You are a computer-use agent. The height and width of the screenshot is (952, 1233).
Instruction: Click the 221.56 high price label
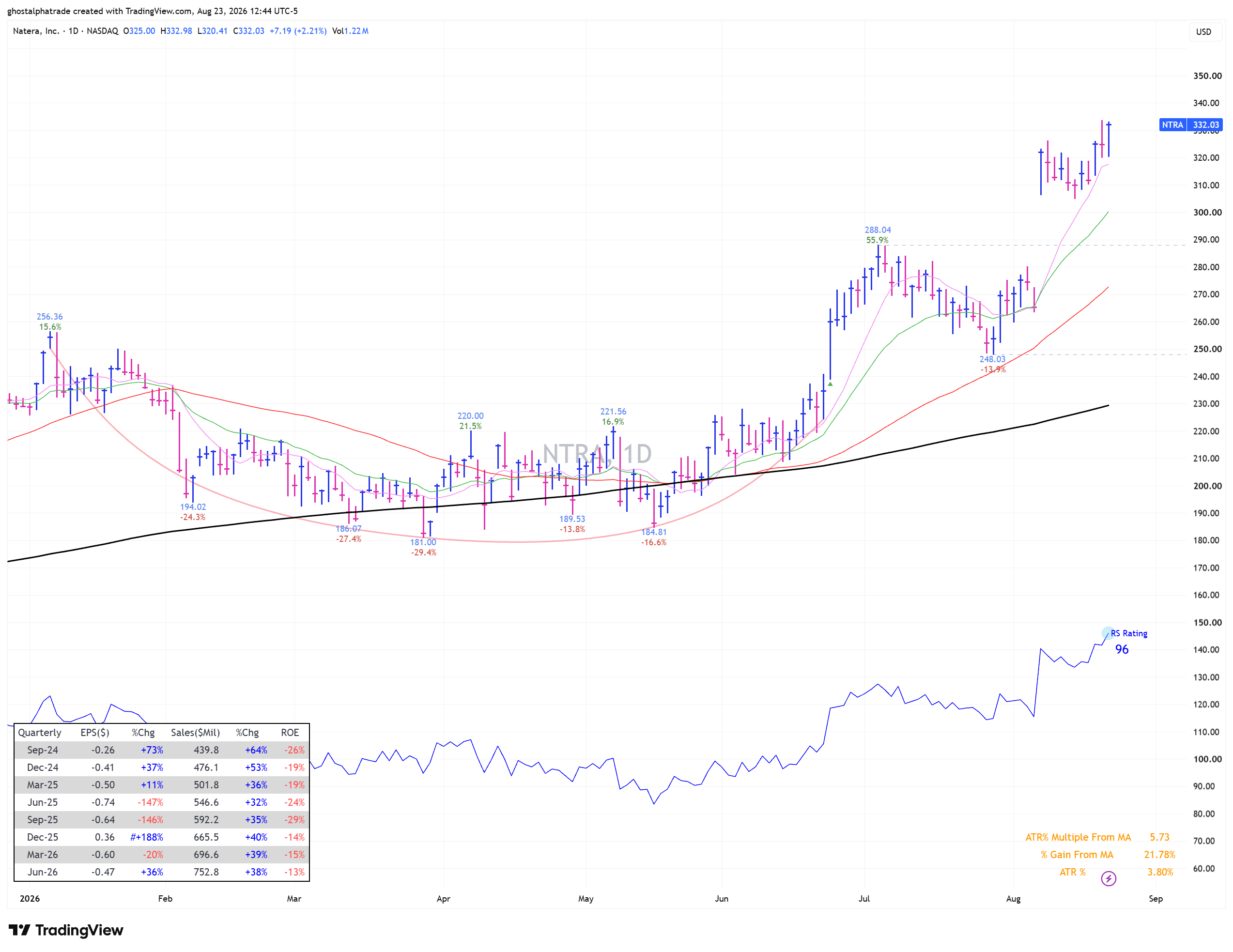pos(613,412)
